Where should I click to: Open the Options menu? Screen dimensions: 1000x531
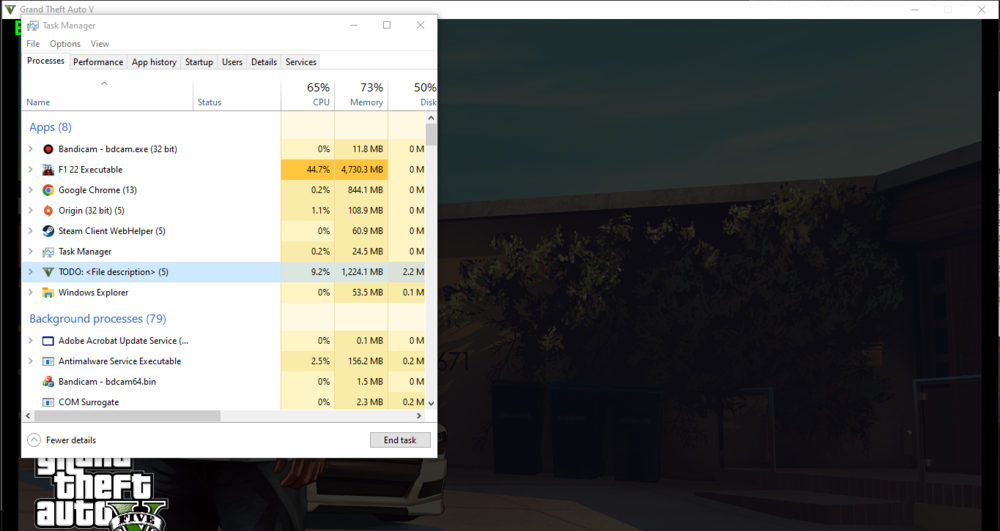[65, 43]
